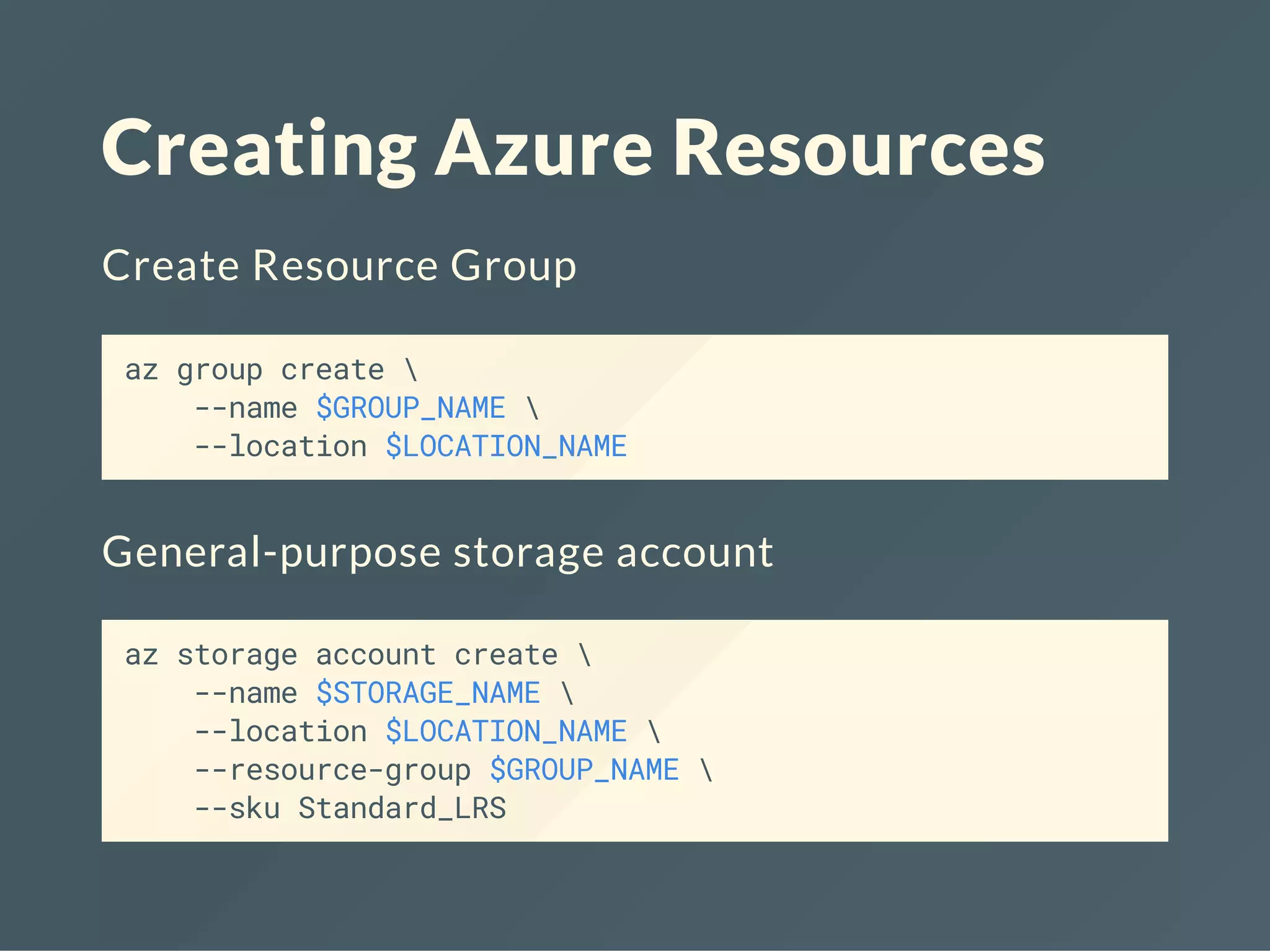
Task: Click the 'General-purpose storage account' subheading
Action: click(x=437, y=552)
